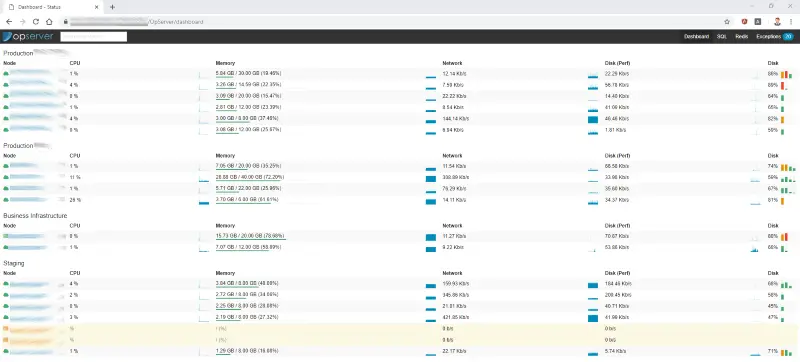
Task: Click the network graph beside 159.93 Kb/s
Action: 593,285
